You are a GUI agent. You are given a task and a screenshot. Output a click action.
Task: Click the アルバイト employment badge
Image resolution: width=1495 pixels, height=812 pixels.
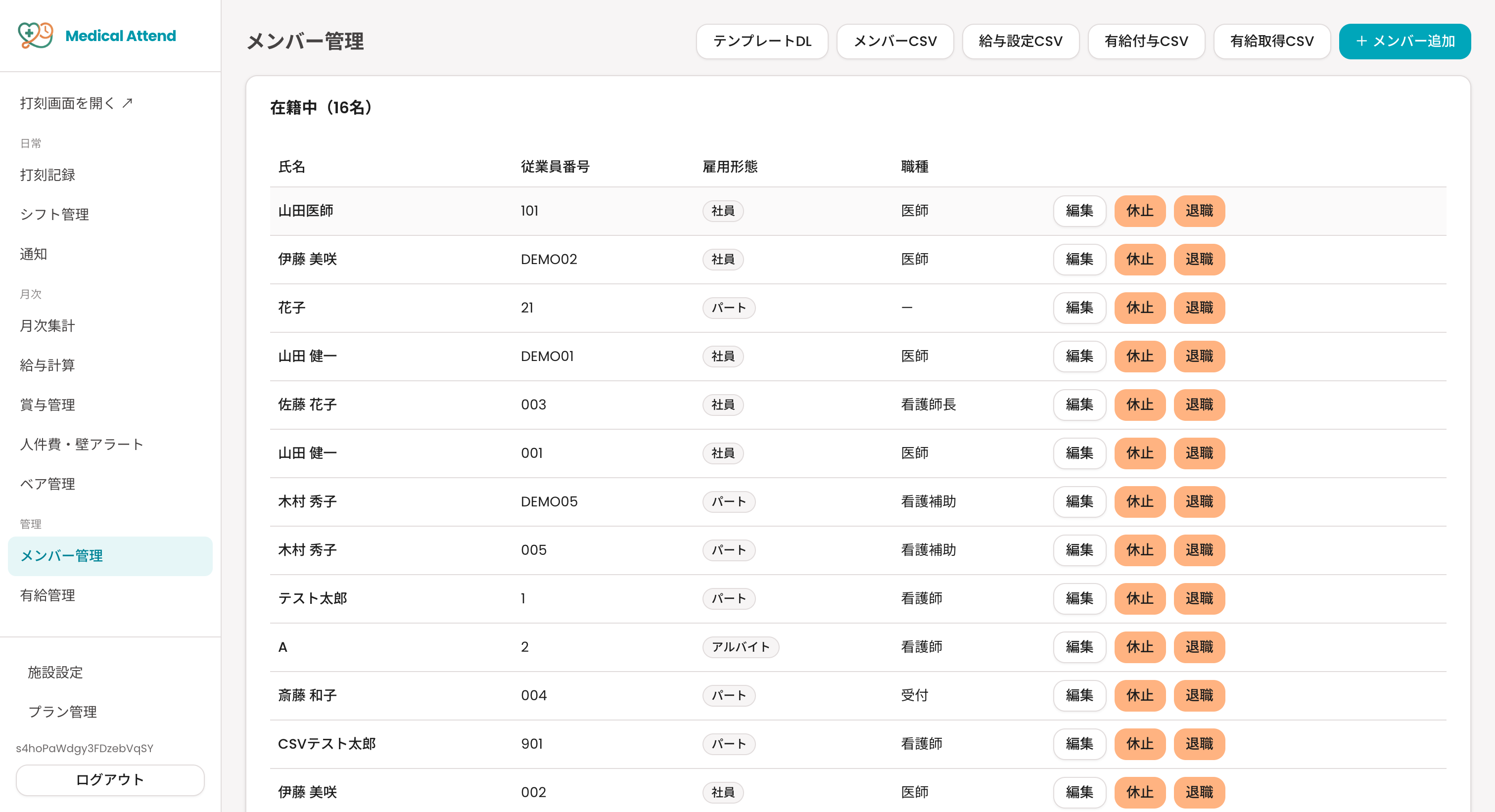tap(741, 647)
